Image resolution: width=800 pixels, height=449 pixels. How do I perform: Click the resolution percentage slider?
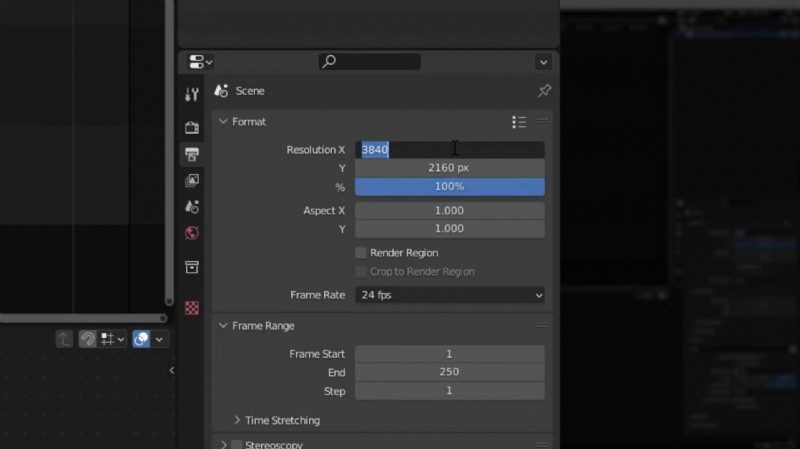[450, 186]
